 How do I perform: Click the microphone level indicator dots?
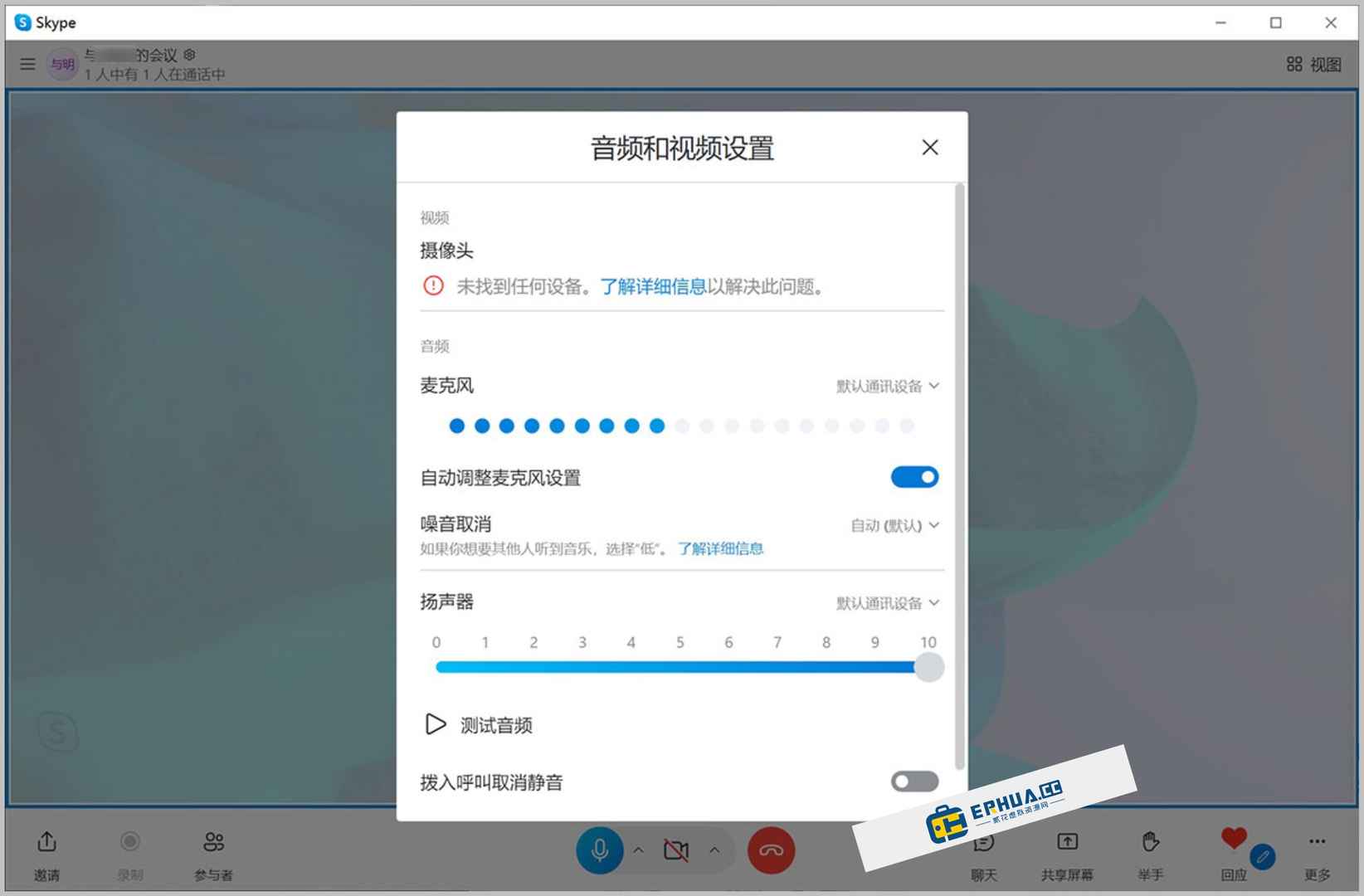click(681, 426)
